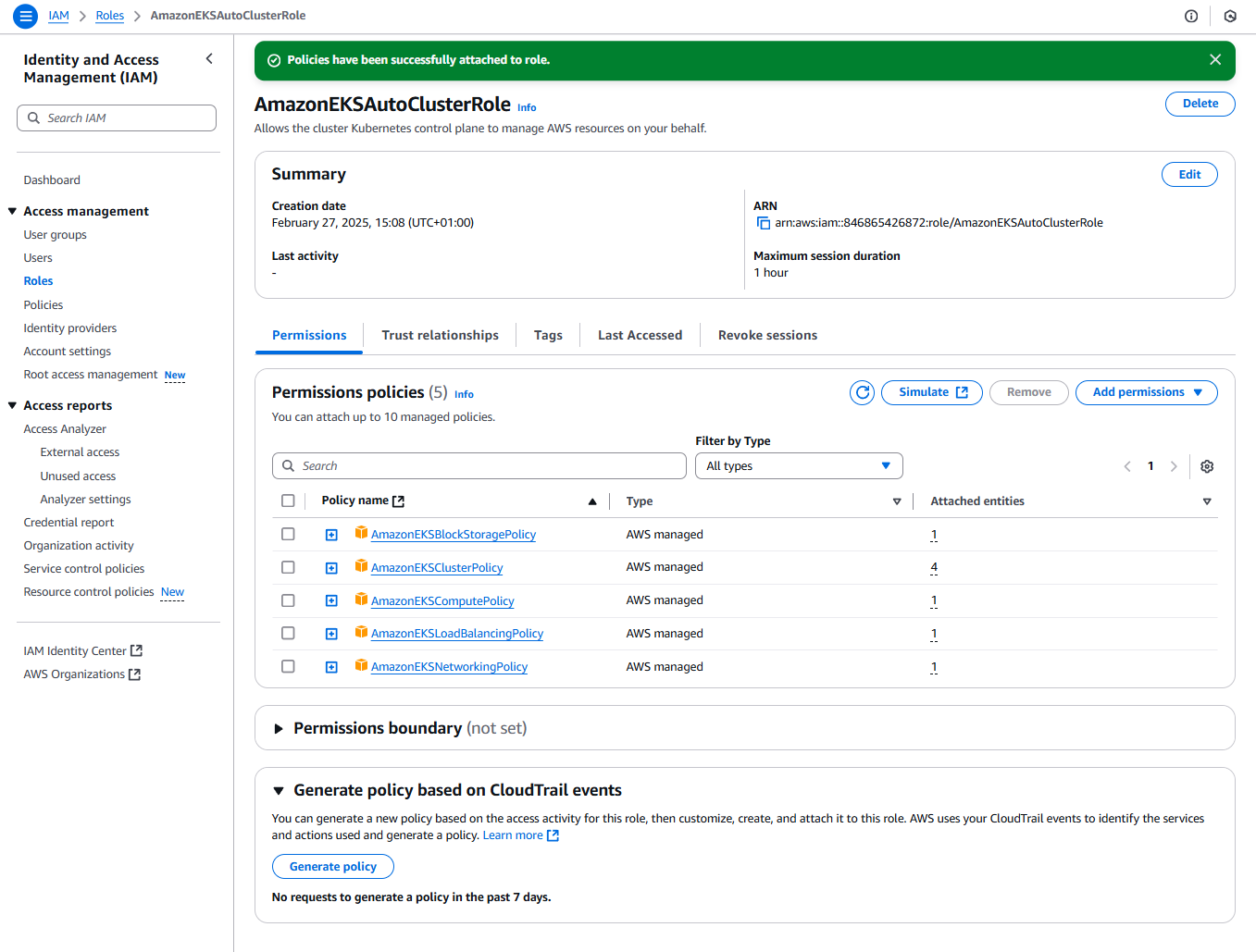This screenshot has width=1256, height=952.
Task: Open the AmazonEKSClusterPolicy link
Action: coord(437,568)
